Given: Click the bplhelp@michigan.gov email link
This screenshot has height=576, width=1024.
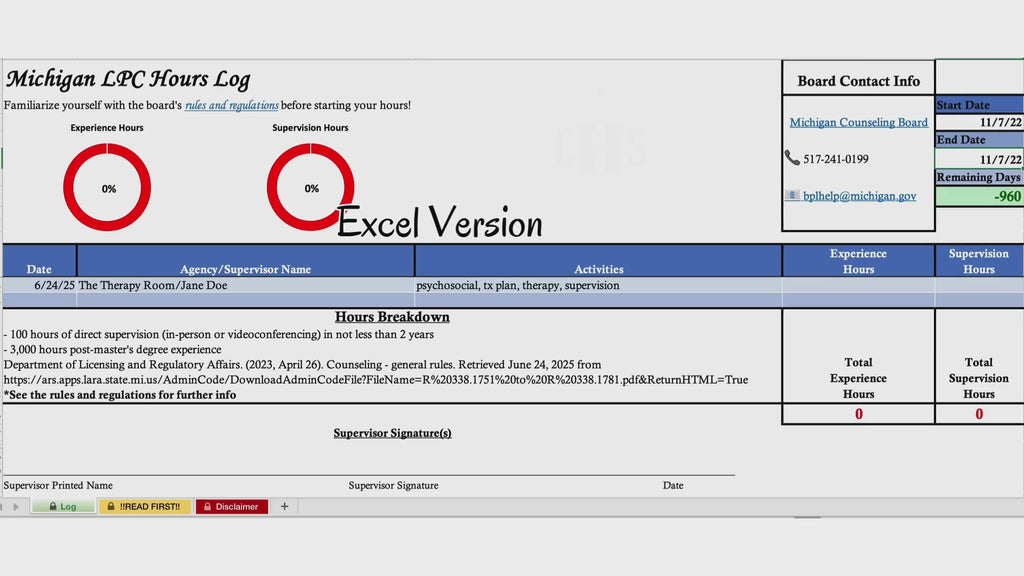Looking at the screenshot, I should pyautogui.click(x=859, y=196).
